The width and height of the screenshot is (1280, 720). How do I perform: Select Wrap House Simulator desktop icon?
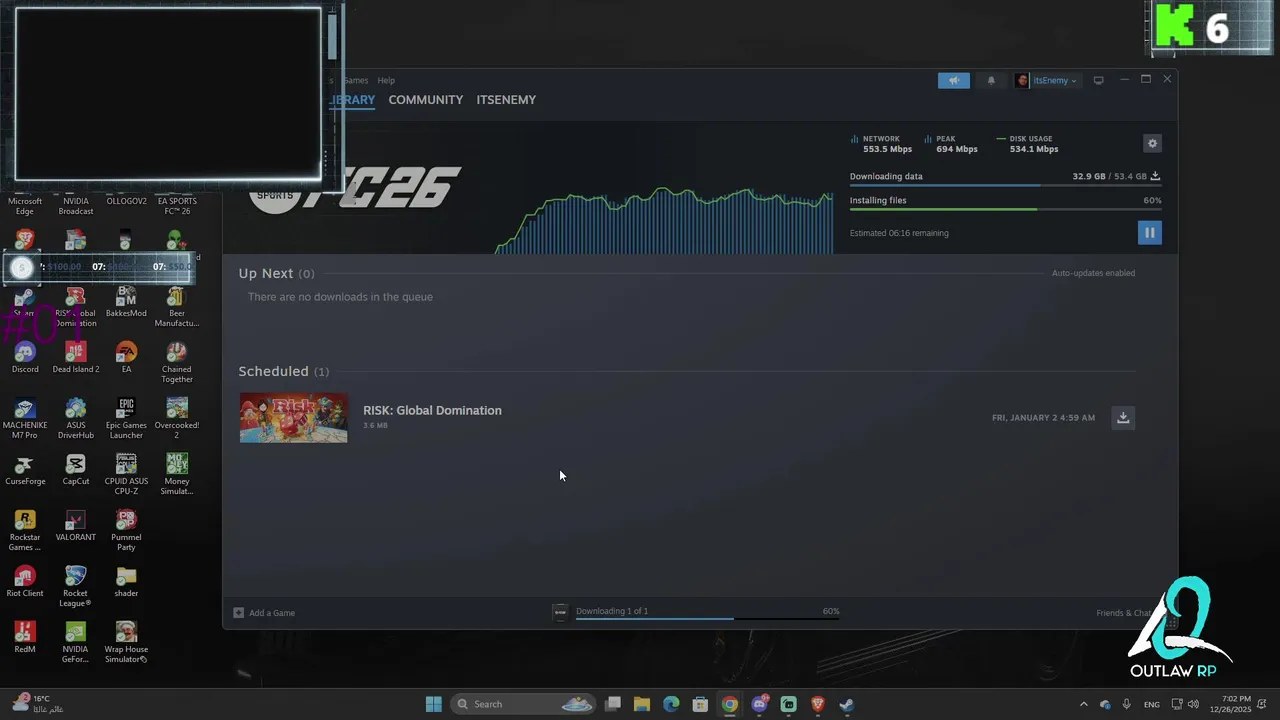click(126, 642)
